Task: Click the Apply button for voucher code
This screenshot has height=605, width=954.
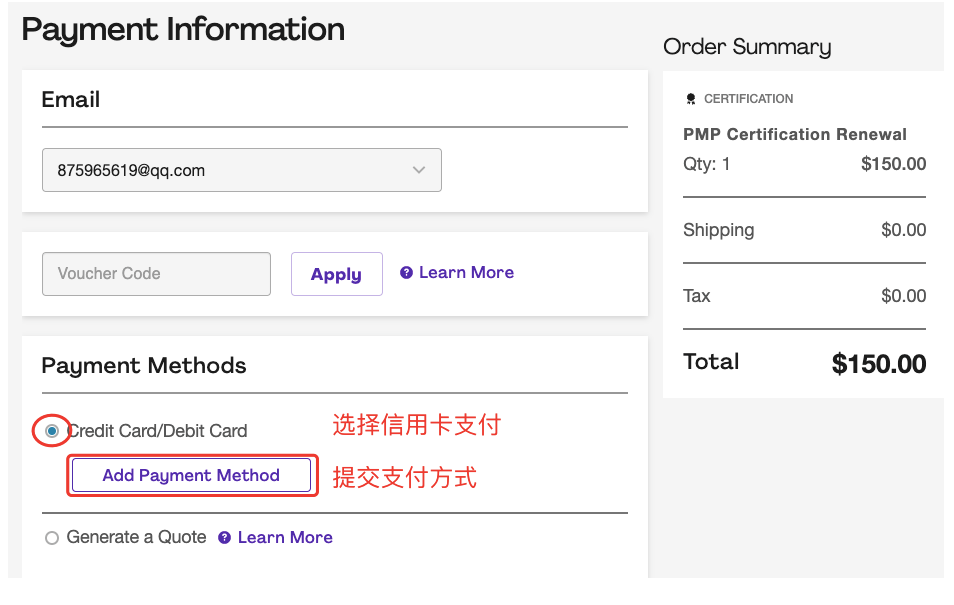Action: 336,273
